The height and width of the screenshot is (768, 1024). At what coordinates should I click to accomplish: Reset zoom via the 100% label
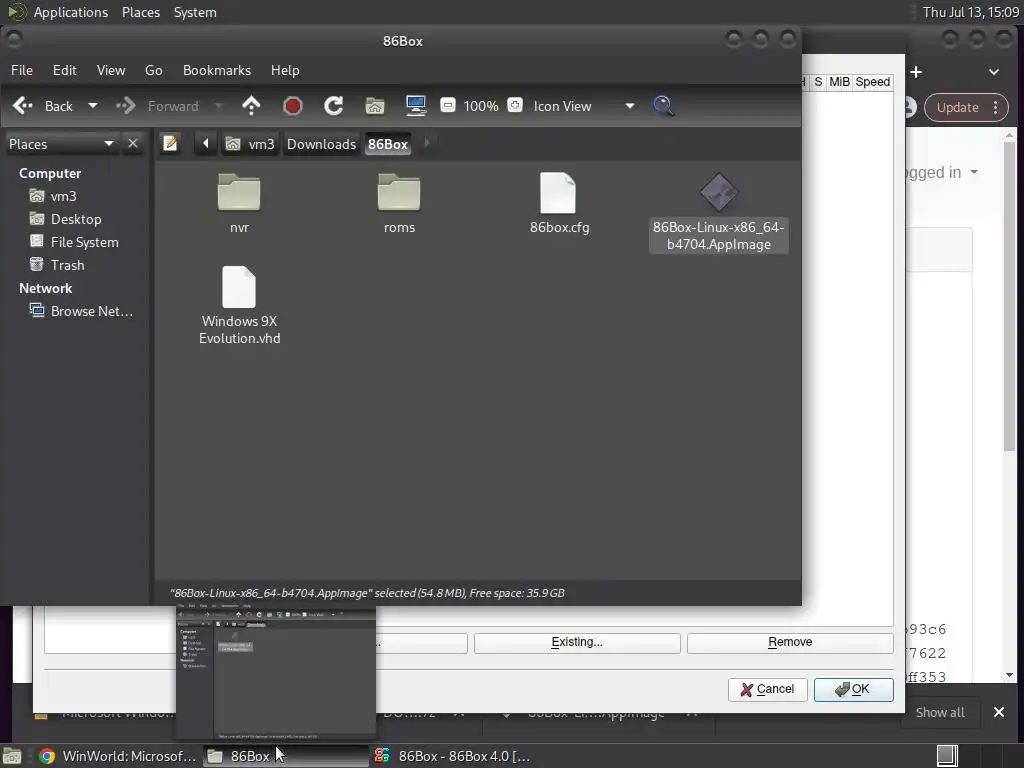point(481,106)
